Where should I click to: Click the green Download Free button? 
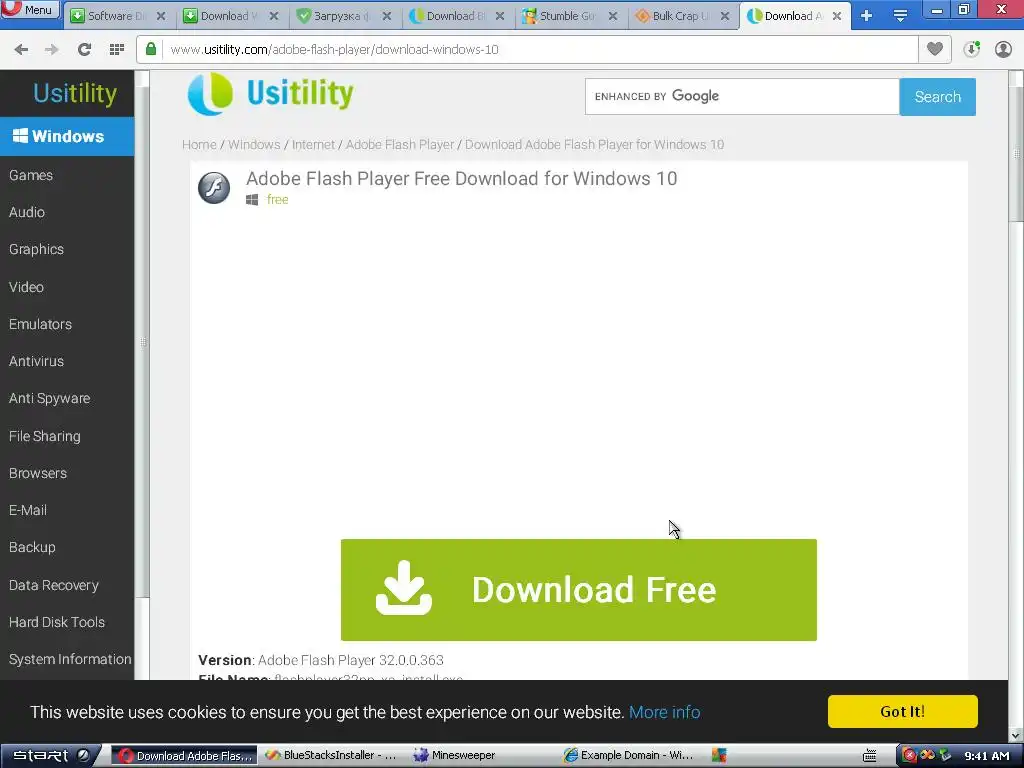tap(579, 590)
